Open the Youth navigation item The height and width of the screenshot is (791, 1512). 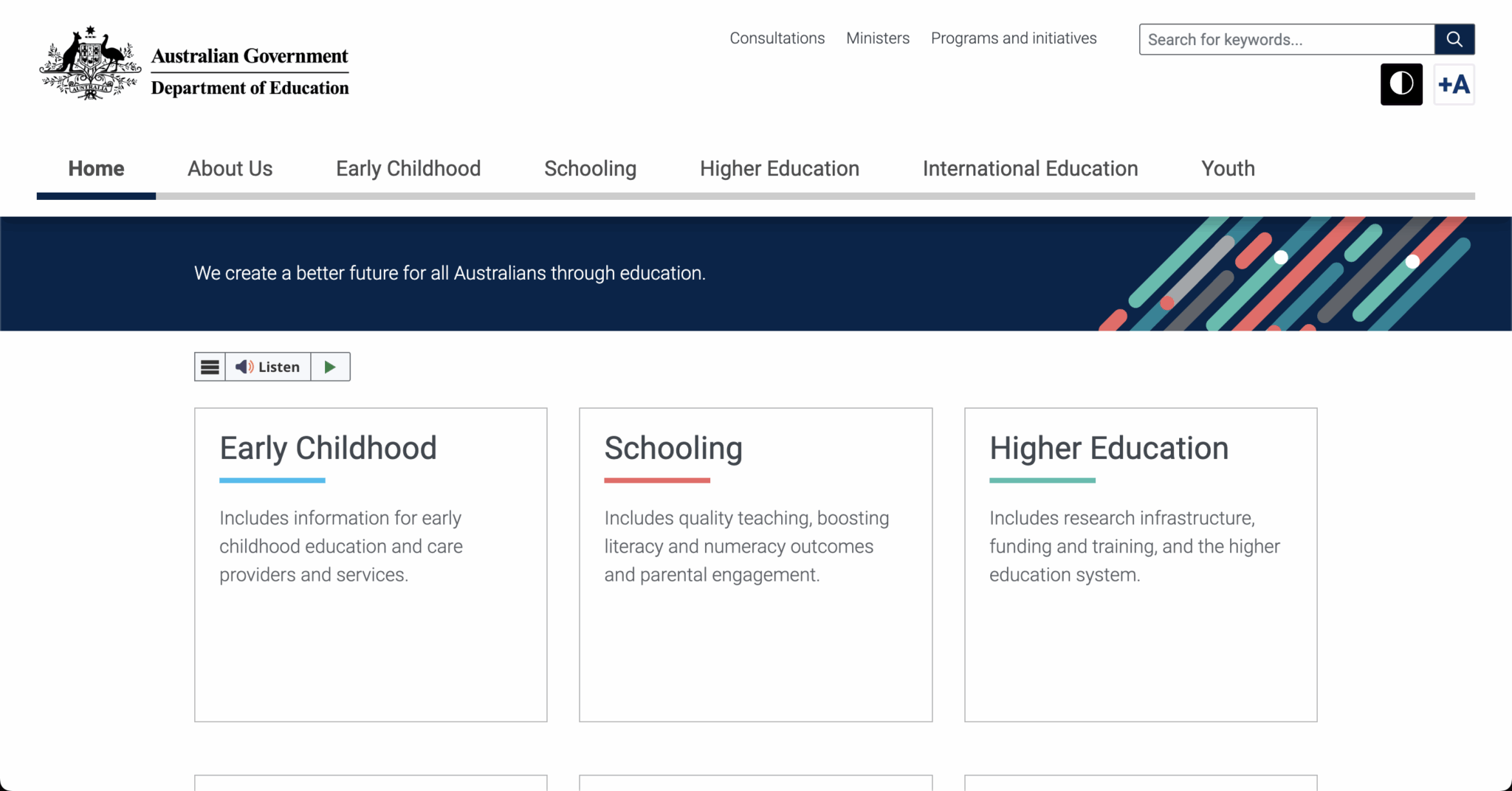tap(1228, 169)
